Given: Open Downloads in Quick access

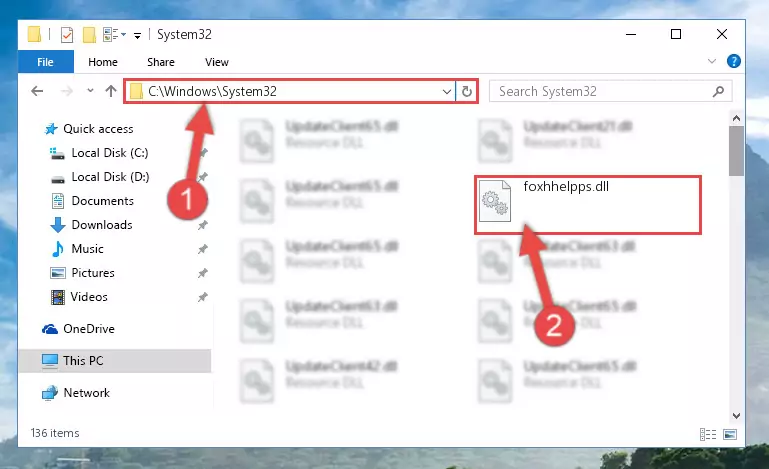Looking at the screenshot, I should 102,225.
